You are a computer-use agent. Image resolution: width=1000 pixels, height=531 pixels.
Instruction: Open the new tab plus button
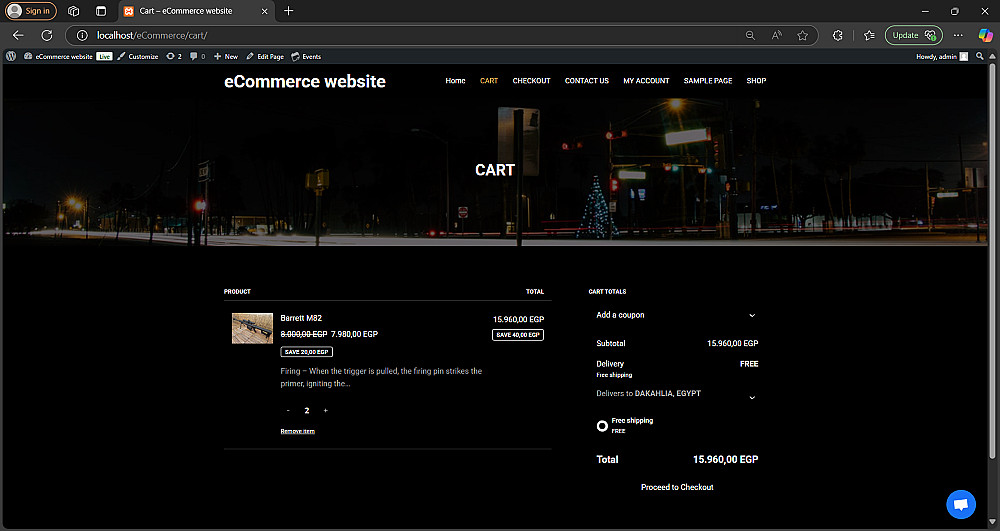tap(289, 11)
